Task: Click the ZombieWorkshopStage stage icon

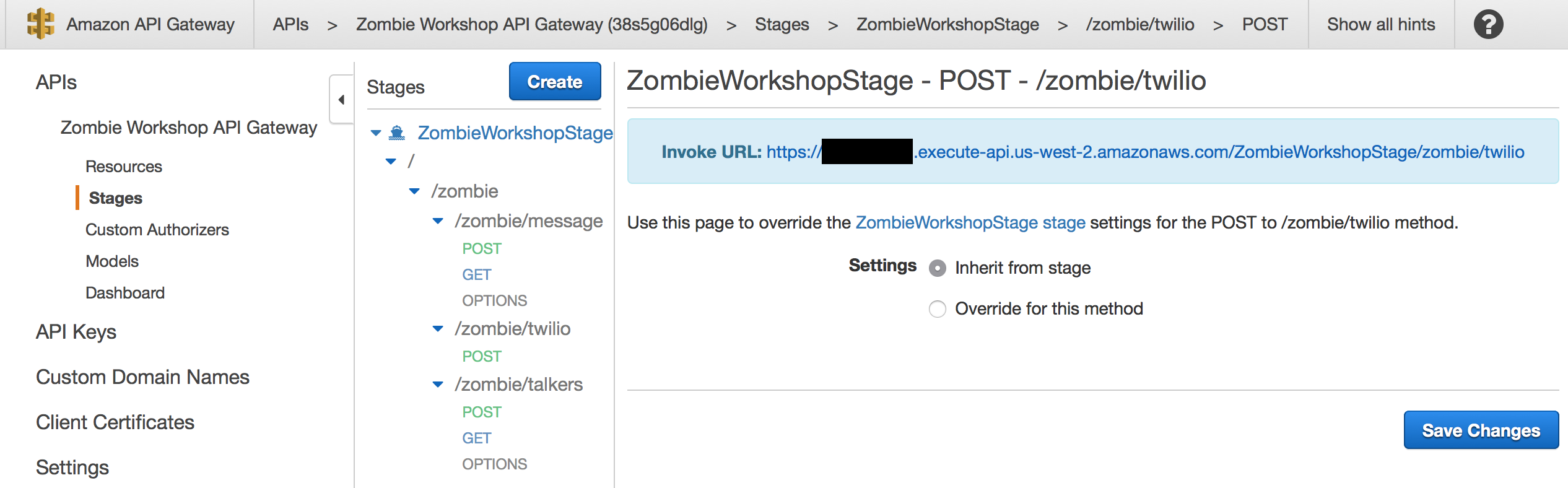Action: 397,133
